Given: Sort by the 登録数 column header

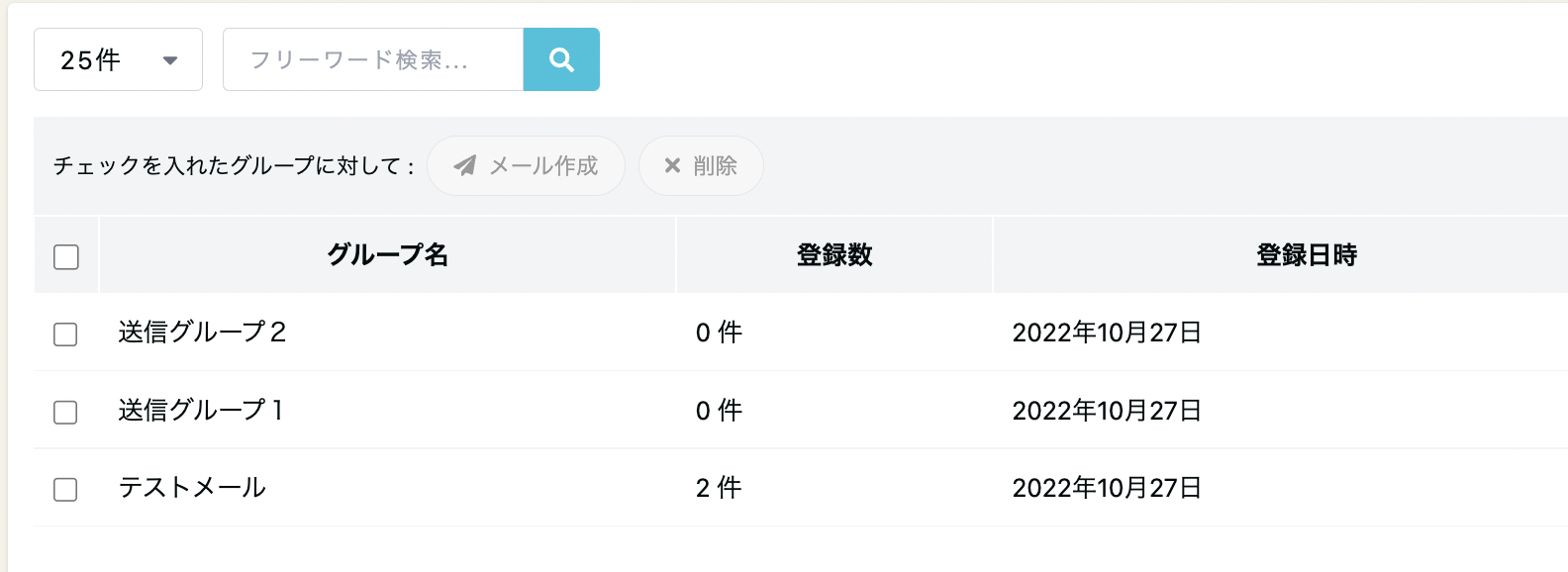Looking at the screenshot, I should click(834, 255).
